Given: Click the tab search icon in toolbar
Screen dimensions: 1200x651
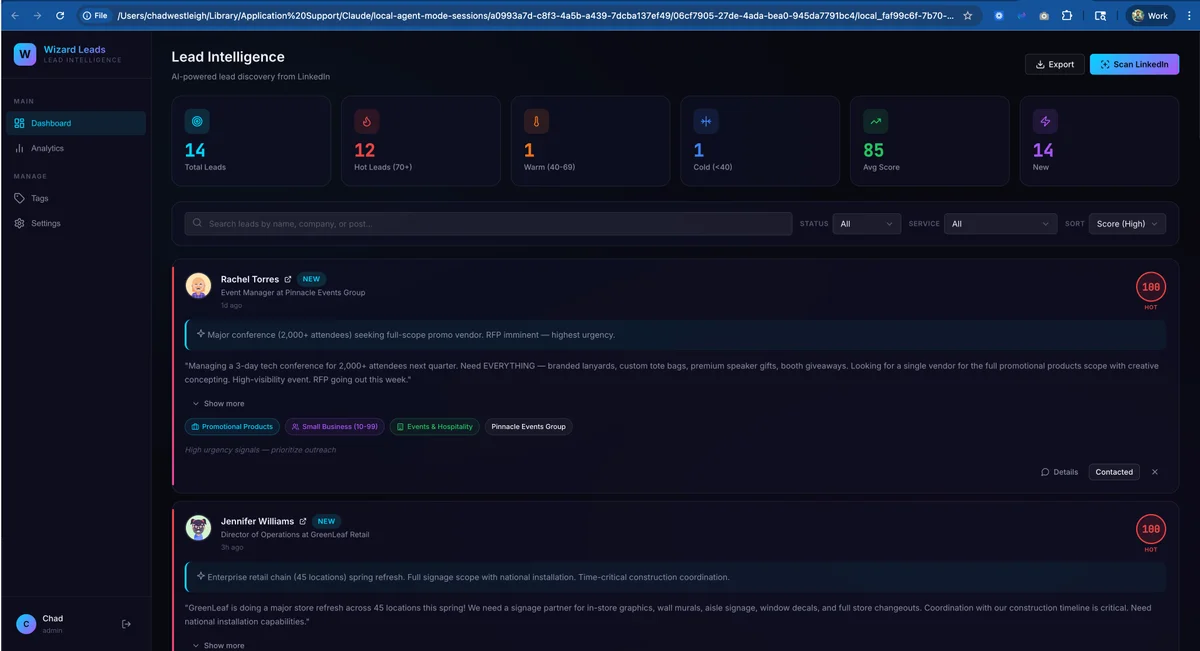Looking at the screenshot, I should (1101, 16).
